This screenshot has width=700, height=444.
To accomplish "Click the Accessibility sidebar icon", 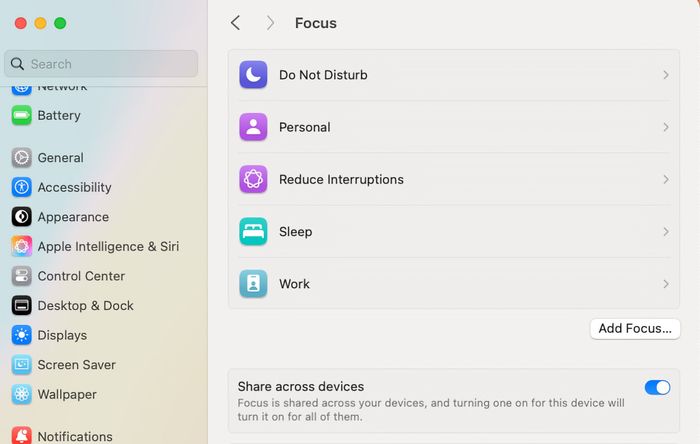I will point(21,187).
